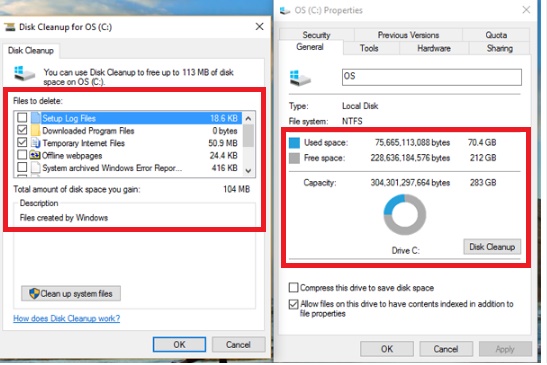The width and height of the screenshot is (547, 365).
Task: Click the 228,636,184,576 bytes free value
Action: click(x=410, y=158)
